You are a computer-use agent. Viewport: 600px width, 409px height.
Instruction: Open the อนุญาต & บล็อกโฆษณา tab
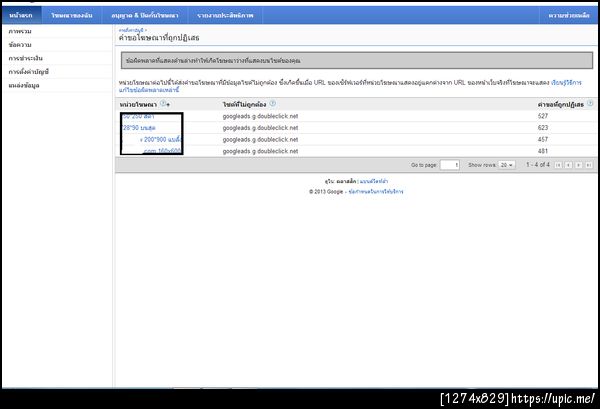pos(145,15)
